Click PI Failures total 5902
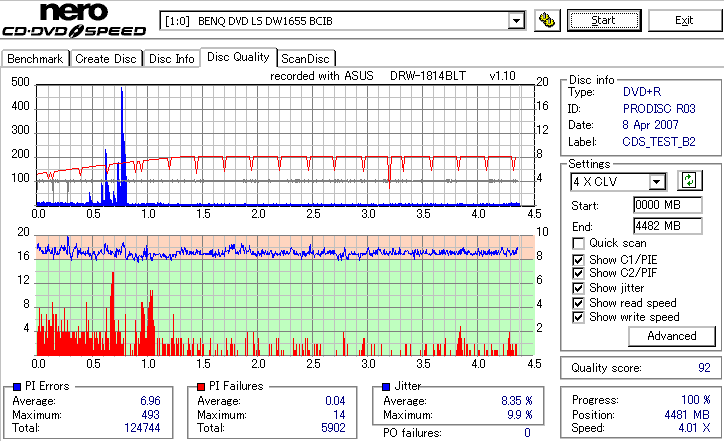 pos(333,428)
